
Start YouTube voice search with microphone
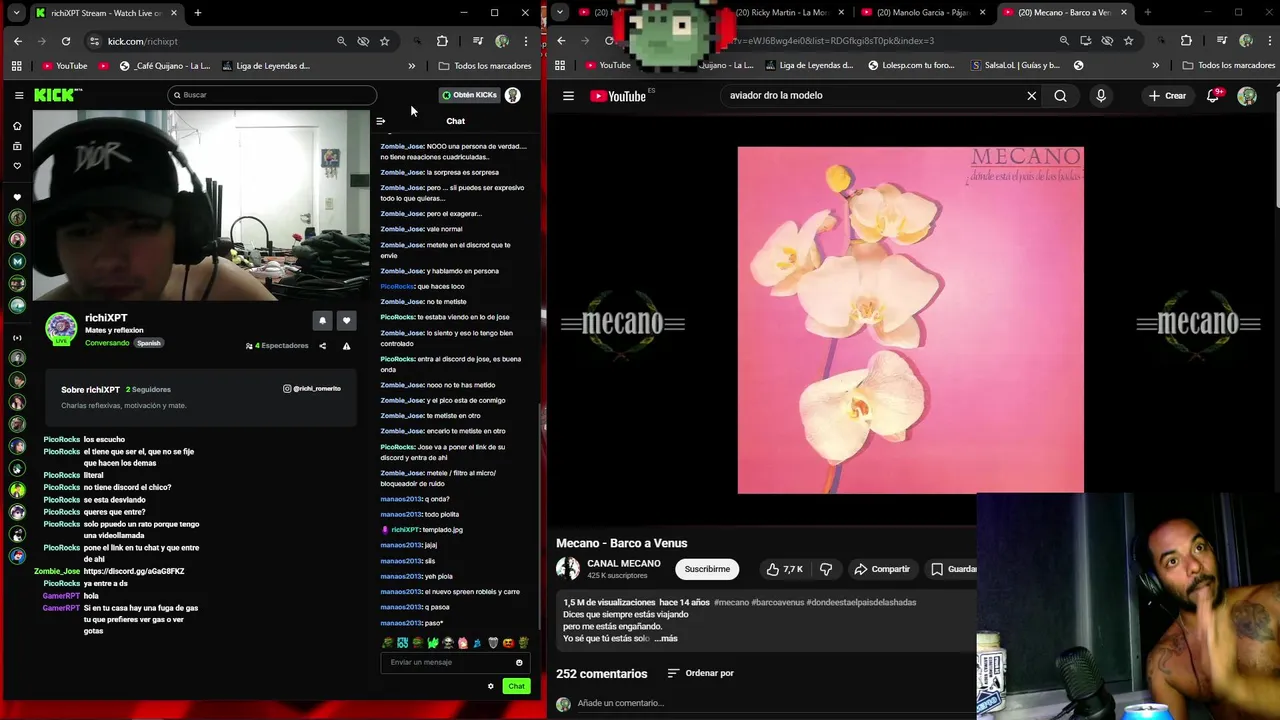(x=1101, y=96)
